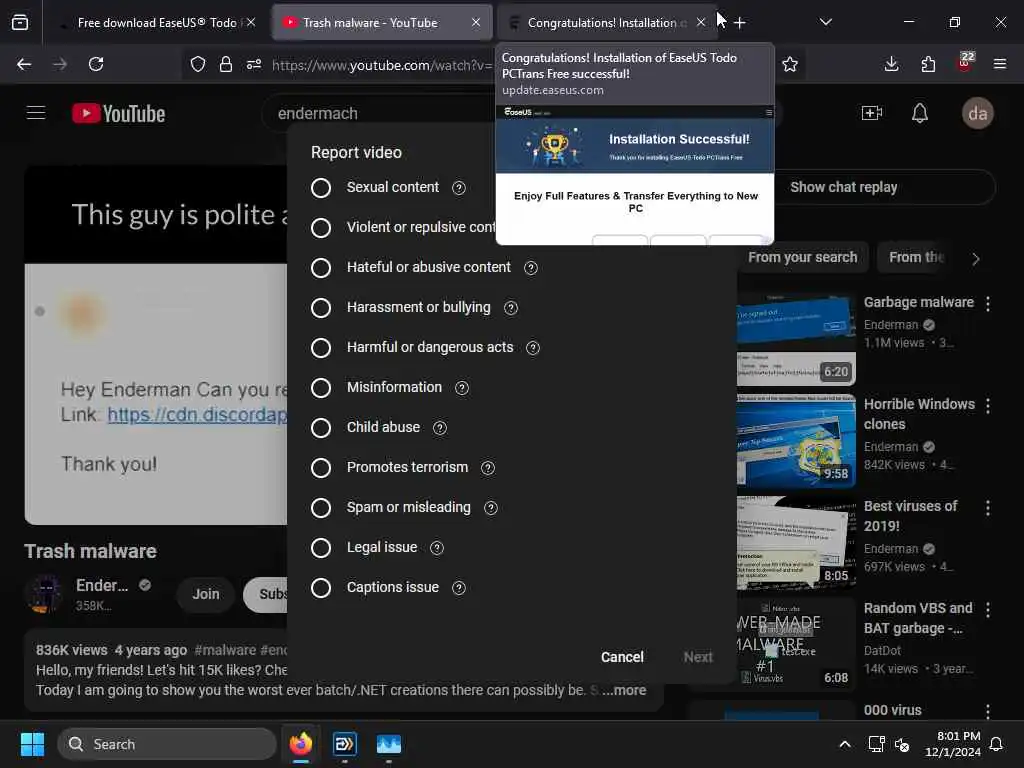Click the Legal issue help icon
The width and height of the screenshot is (1024, 768).
[x=437, y=548]
